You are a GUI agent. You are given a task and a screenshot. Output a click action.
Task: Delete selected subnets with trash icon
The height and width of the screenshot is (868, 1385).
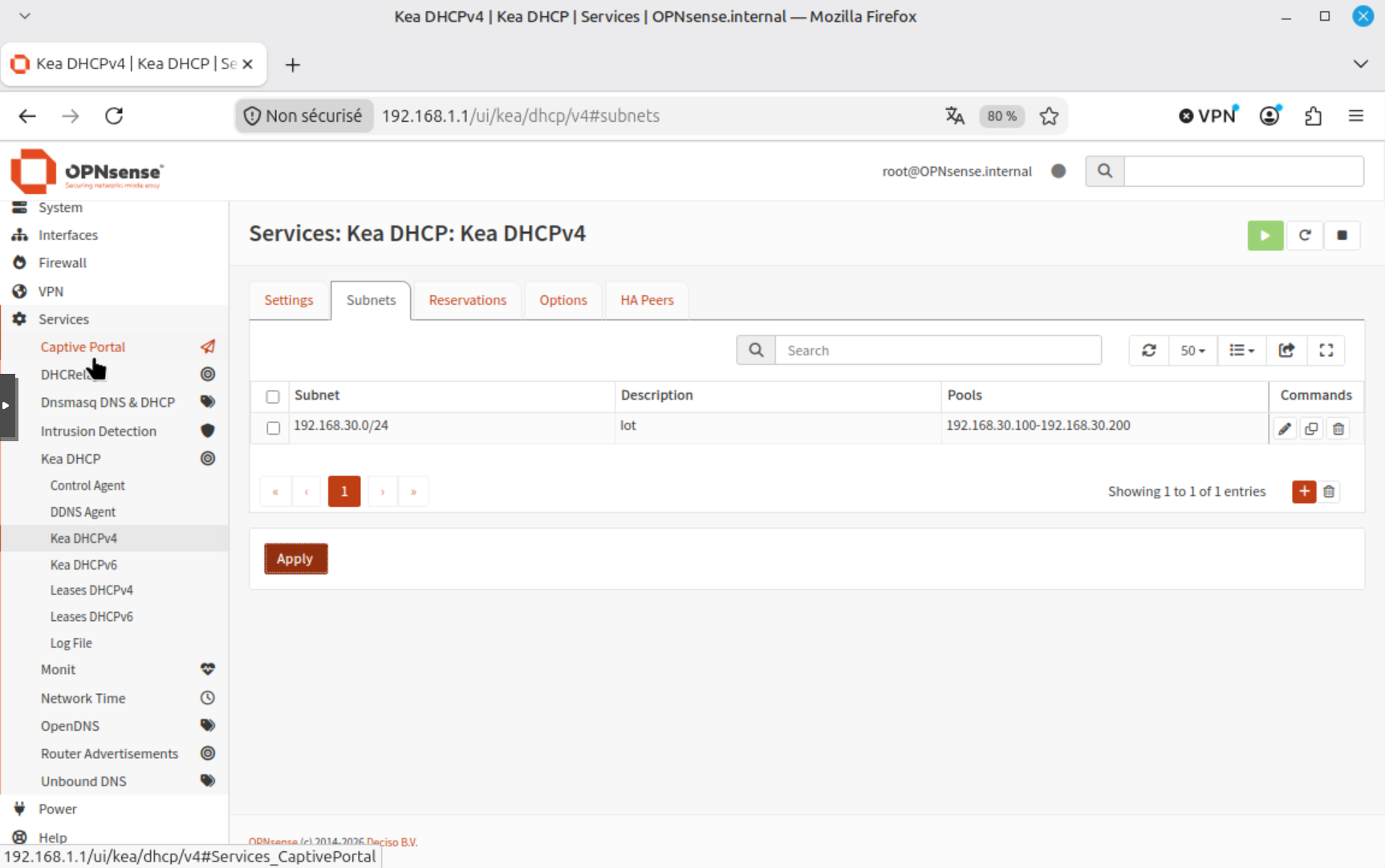tap(1329, 491)
